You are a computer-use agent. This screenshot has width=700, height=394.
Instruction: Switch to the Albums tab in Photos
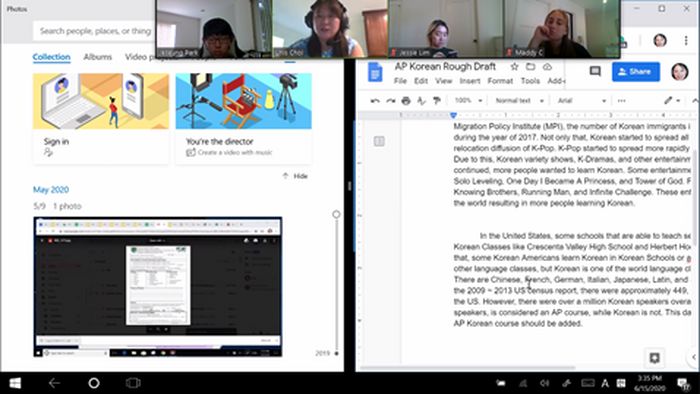point(97,57)
